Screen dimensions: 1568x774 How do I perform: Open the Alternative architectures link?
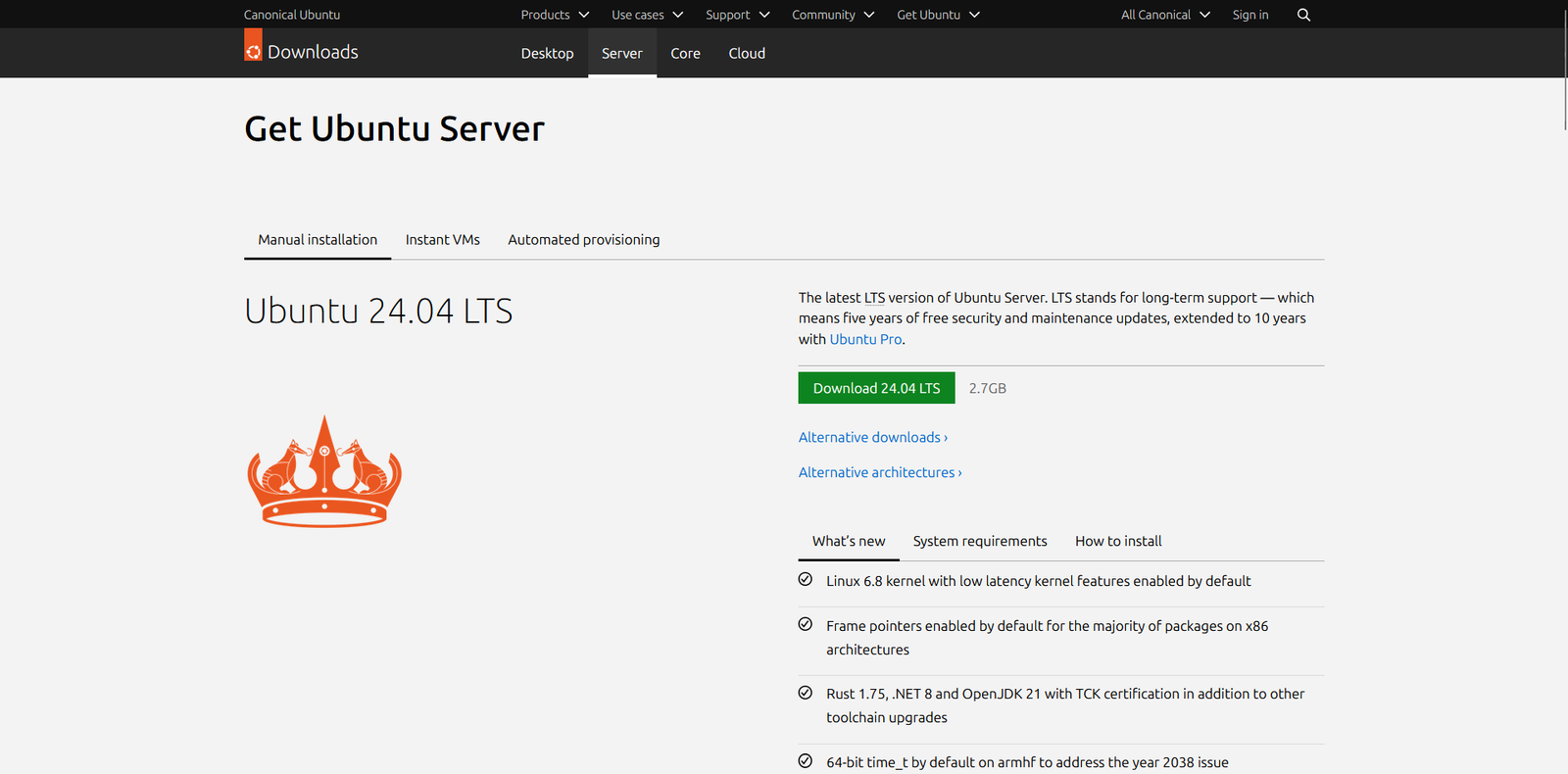(x=880, y=472)
